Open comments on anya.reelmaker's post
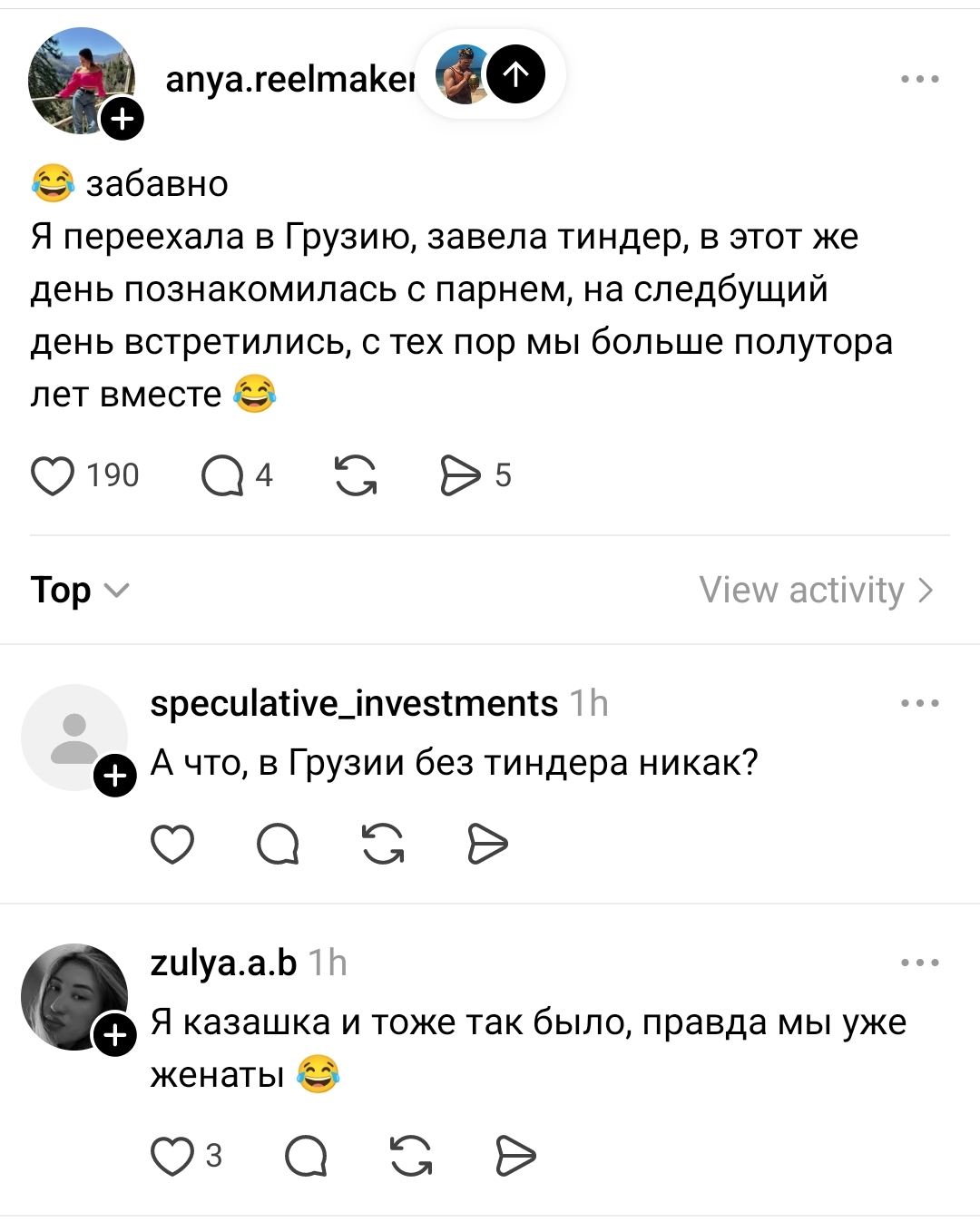 pos(222,475)
